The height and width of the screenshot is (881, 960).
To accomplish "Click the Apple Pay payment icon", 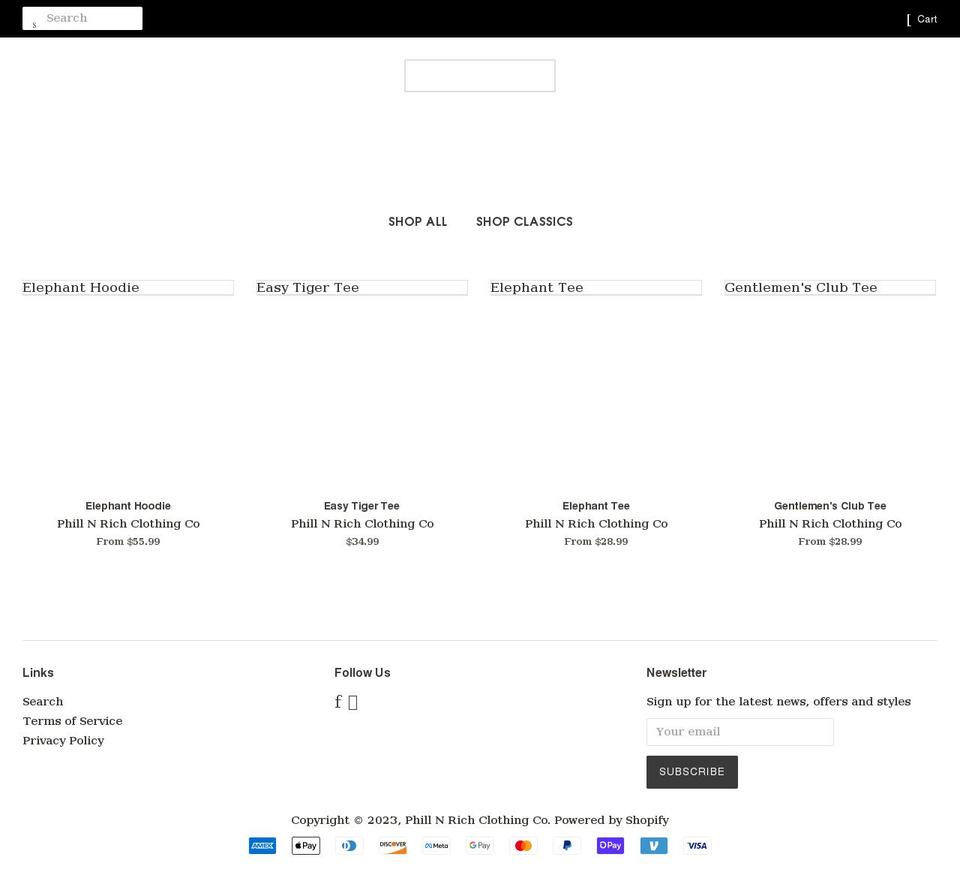I will pos(306,845).
